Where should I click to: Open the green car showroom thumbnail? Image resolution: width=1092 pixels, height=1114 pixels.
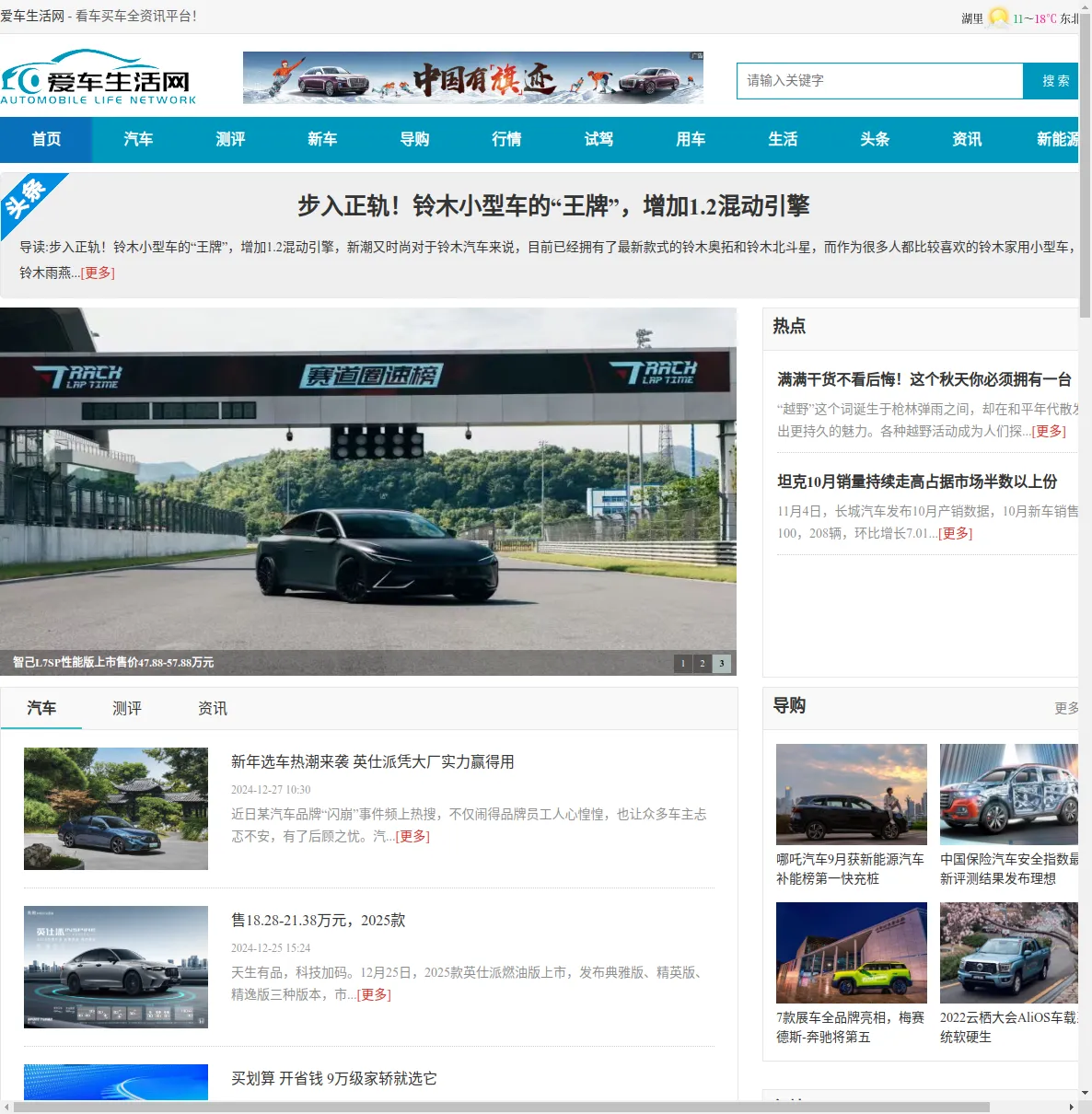[x=852, y=953]
